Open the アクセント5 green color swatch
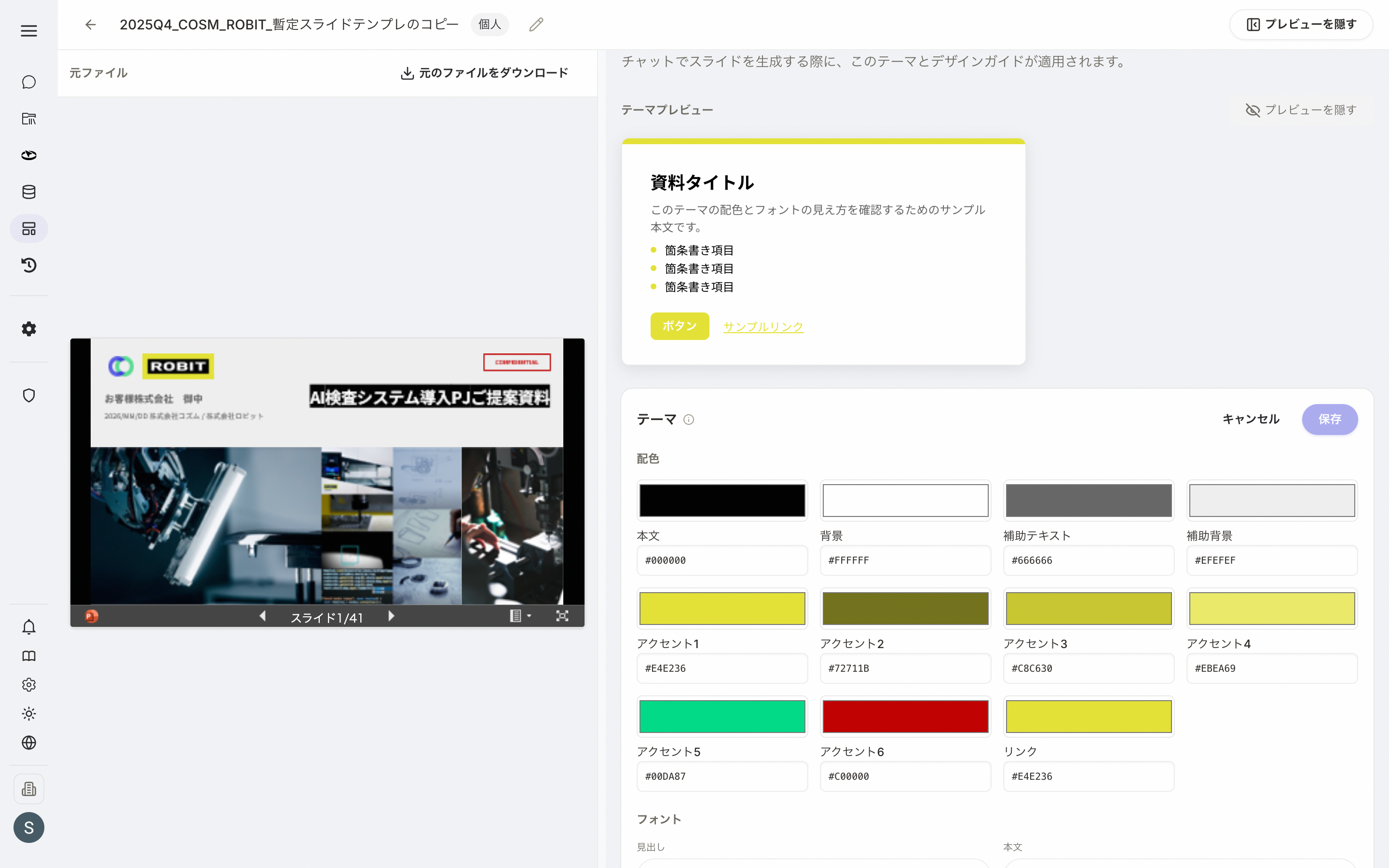 coord(722,717)
